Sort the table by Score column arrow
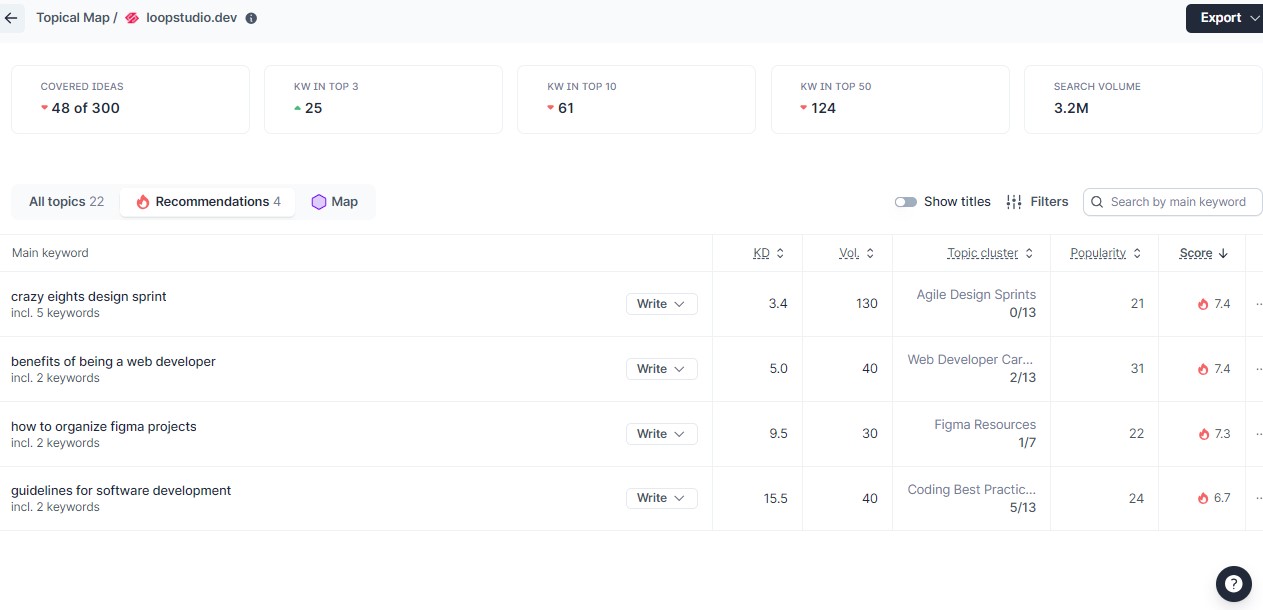The height and width of the screenshot is (610, 1263). pyautogui.click(x=1223, y=254)
